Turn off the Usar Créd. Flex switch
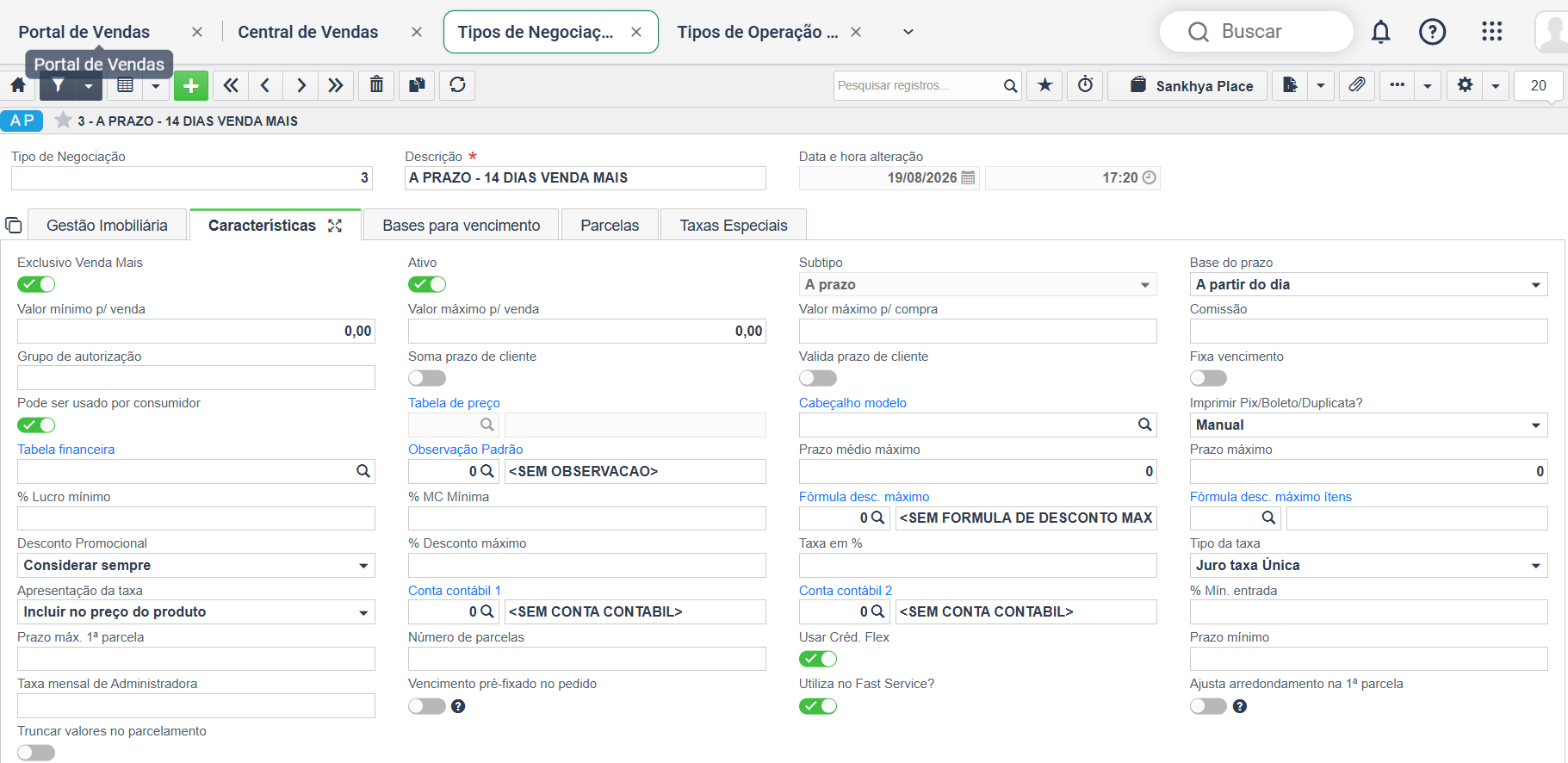The width and height of the screenshot is (1568, 763). coord(818,659)
